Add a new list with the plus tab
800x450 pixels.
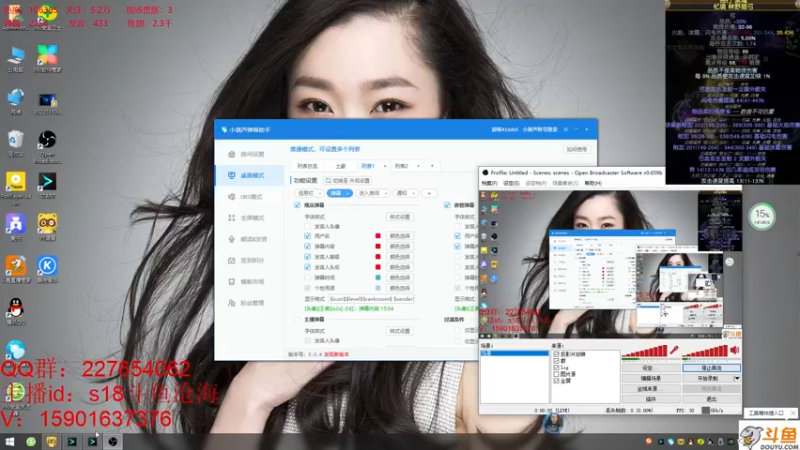coord(432,166)
